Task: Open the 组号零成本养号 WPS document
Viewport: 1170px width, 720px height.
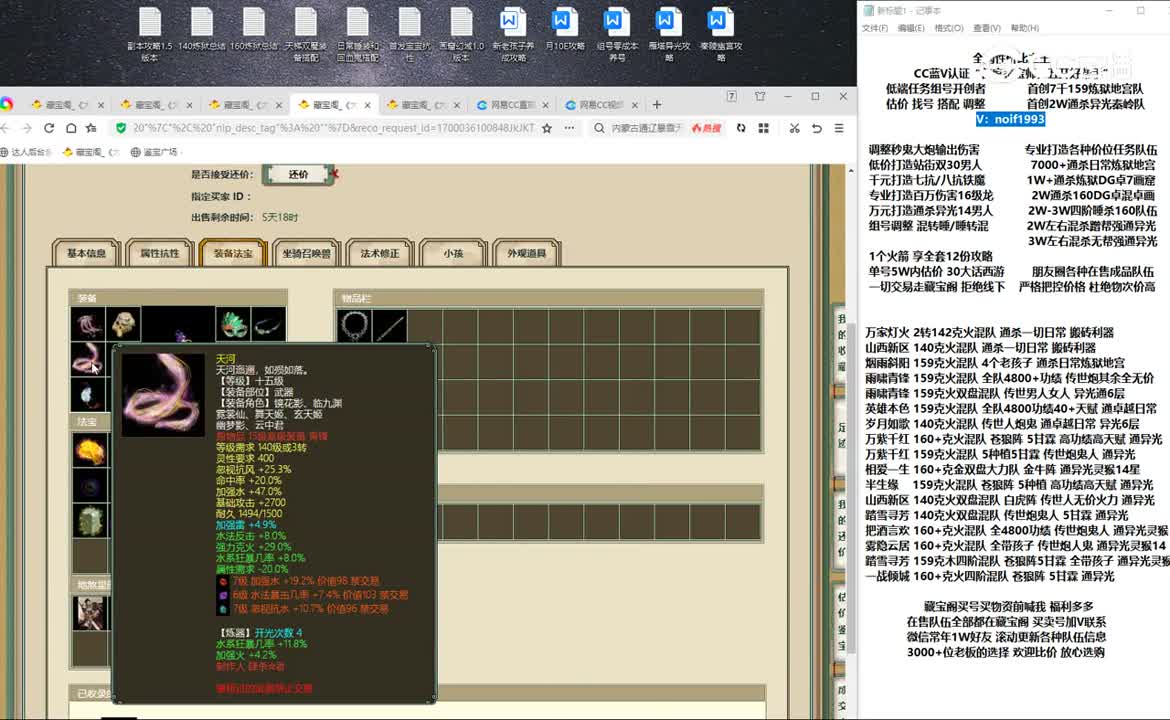Action: (617, 34)
